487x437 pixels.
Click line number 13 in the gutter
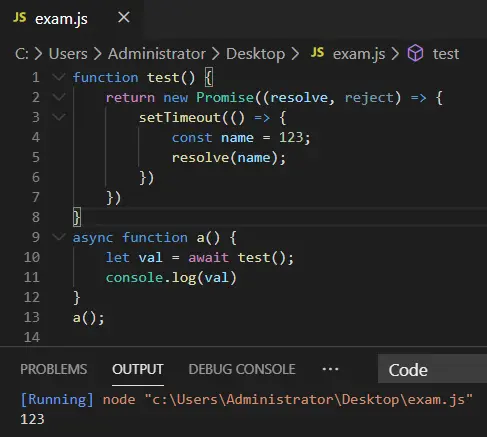coord(32,317)
